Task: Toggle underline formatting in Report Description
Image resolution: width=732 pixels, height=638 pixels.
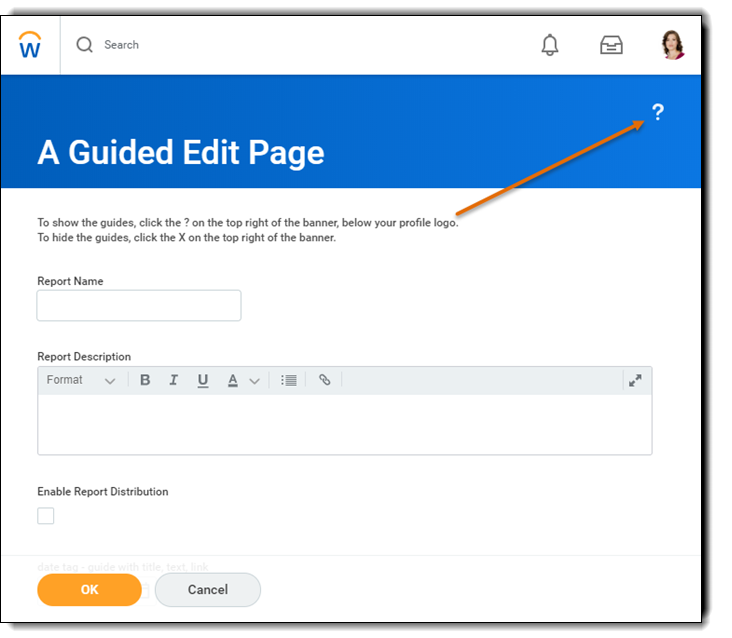Action: tap(203, 380)
